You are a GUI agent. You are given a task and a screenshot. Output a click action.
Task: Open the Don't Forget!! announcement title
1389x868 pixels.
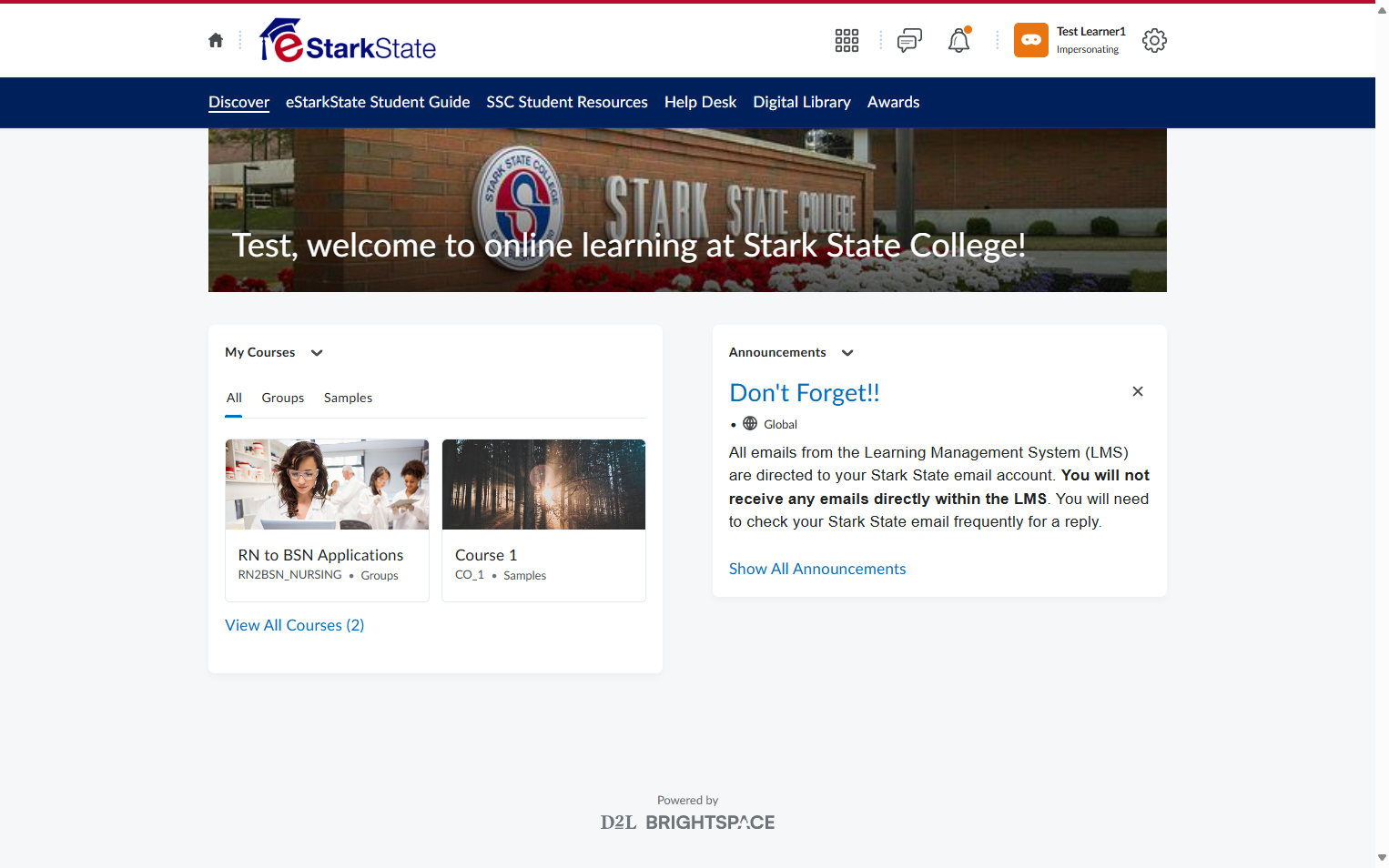pos(805,392)
